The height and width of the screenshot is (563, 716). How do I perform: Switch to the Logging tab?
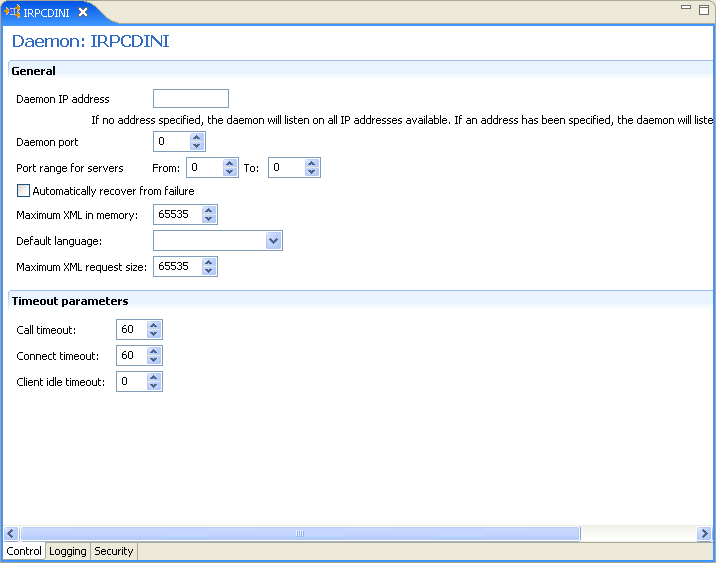(x=68, y=551)
